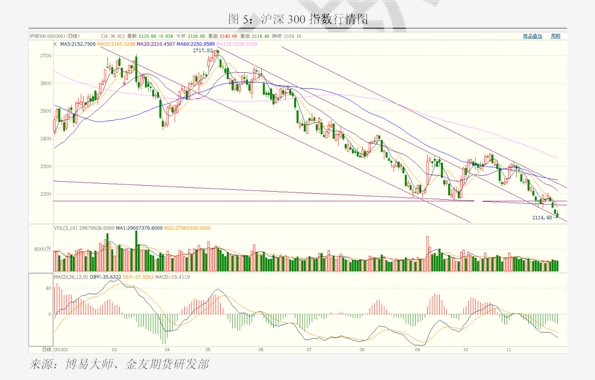Select the 10 month label on the time axis

coord(466,350)
